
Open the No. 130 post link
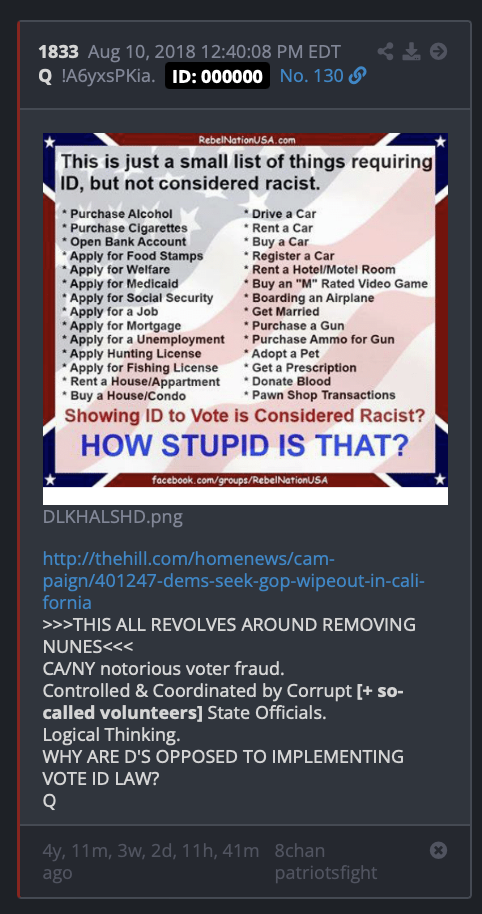[x=311, y=76]
